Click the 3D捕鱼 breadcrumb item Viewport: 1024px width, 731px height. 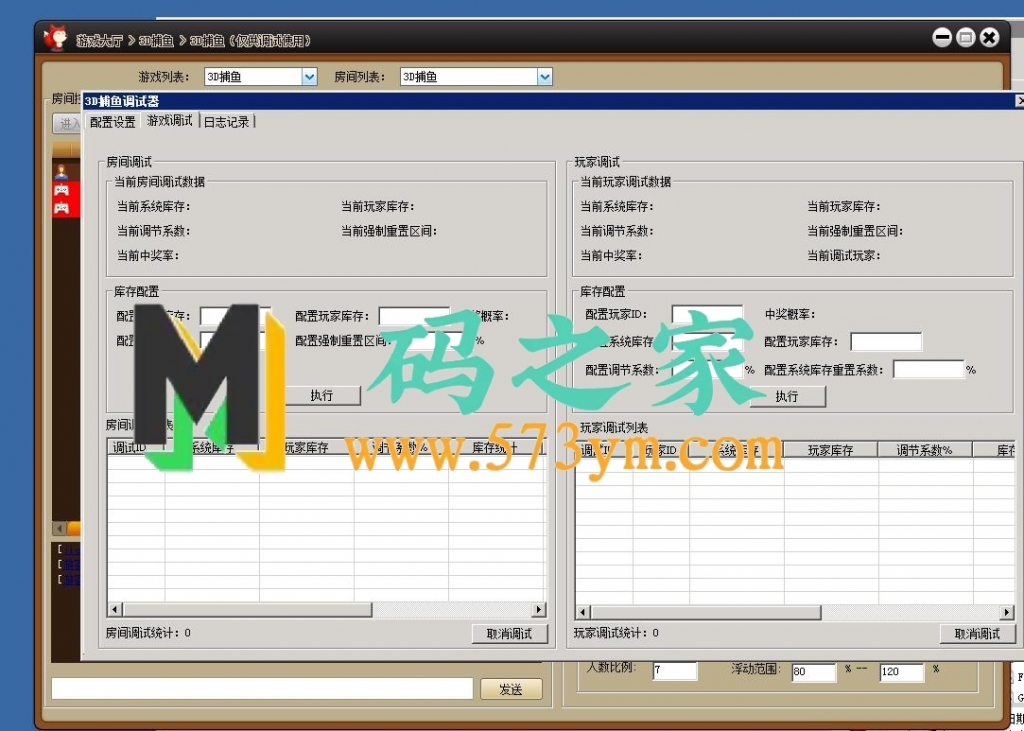156,41
